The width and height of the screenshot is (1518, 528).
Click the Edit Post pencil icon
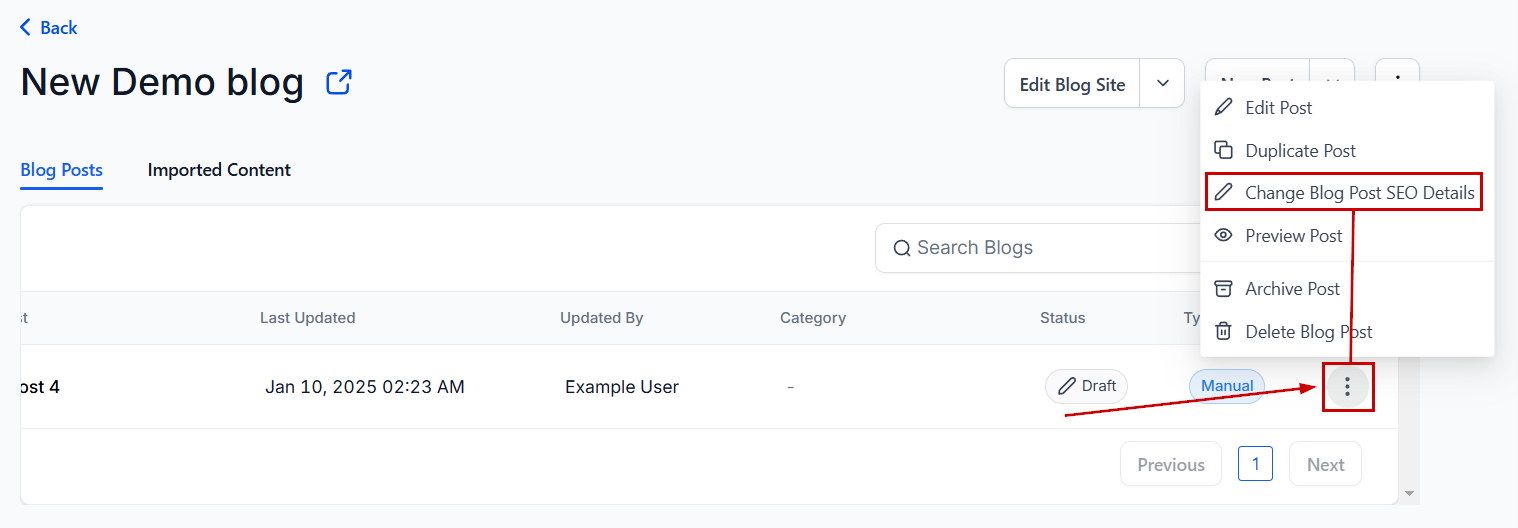point(1223,107)
